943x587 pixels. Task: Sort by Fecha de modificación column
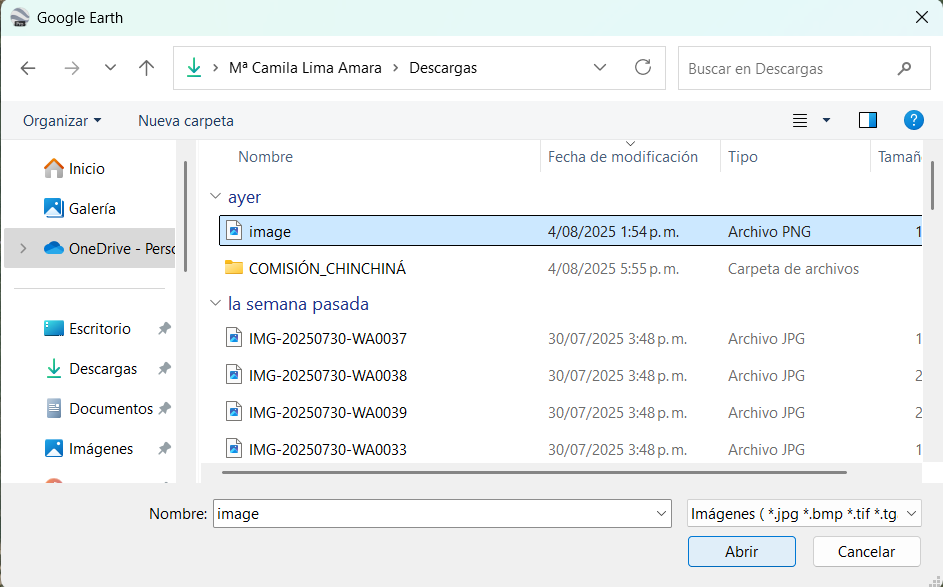click(x=622, y=157)
